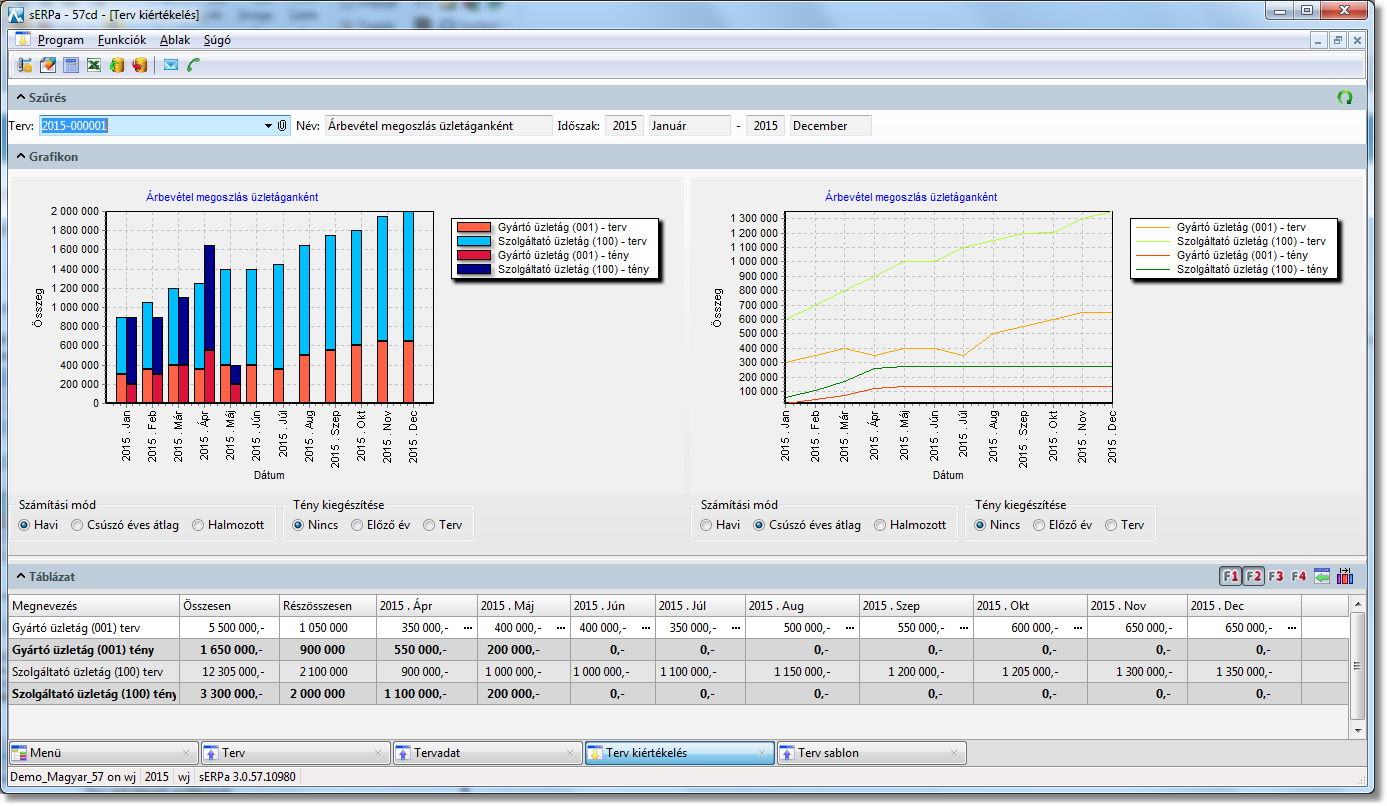Select Havi under right chart Számítási mód
Viewport: 1387px width, 806px height.
(706, 525)
